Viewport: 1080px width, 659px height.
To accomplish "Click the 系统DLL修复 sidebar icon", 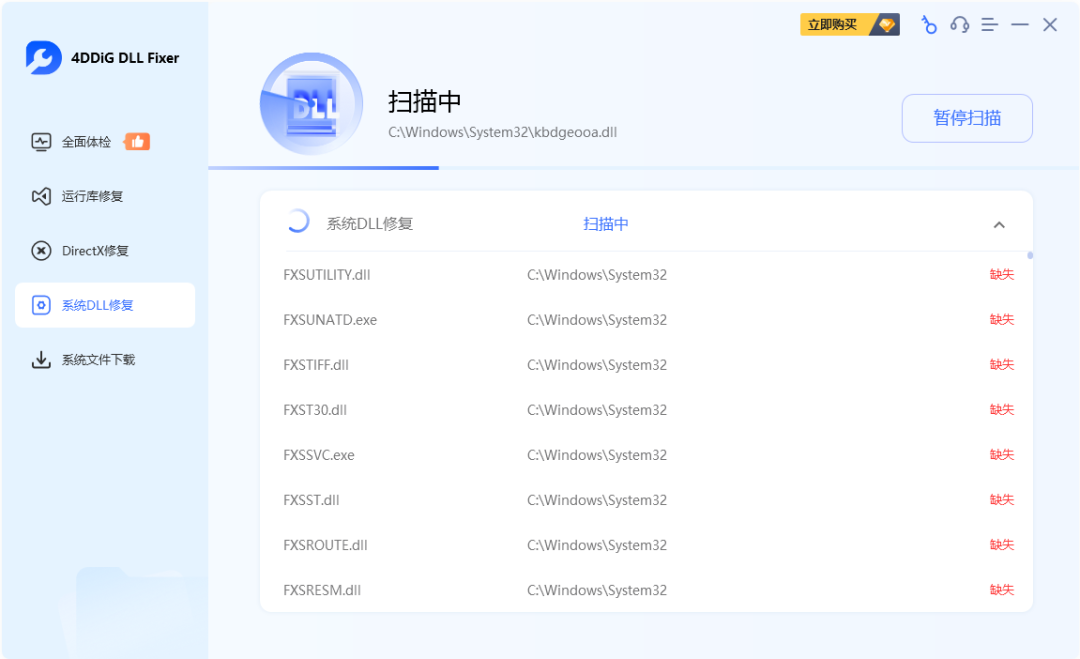I will click(41, 305).
